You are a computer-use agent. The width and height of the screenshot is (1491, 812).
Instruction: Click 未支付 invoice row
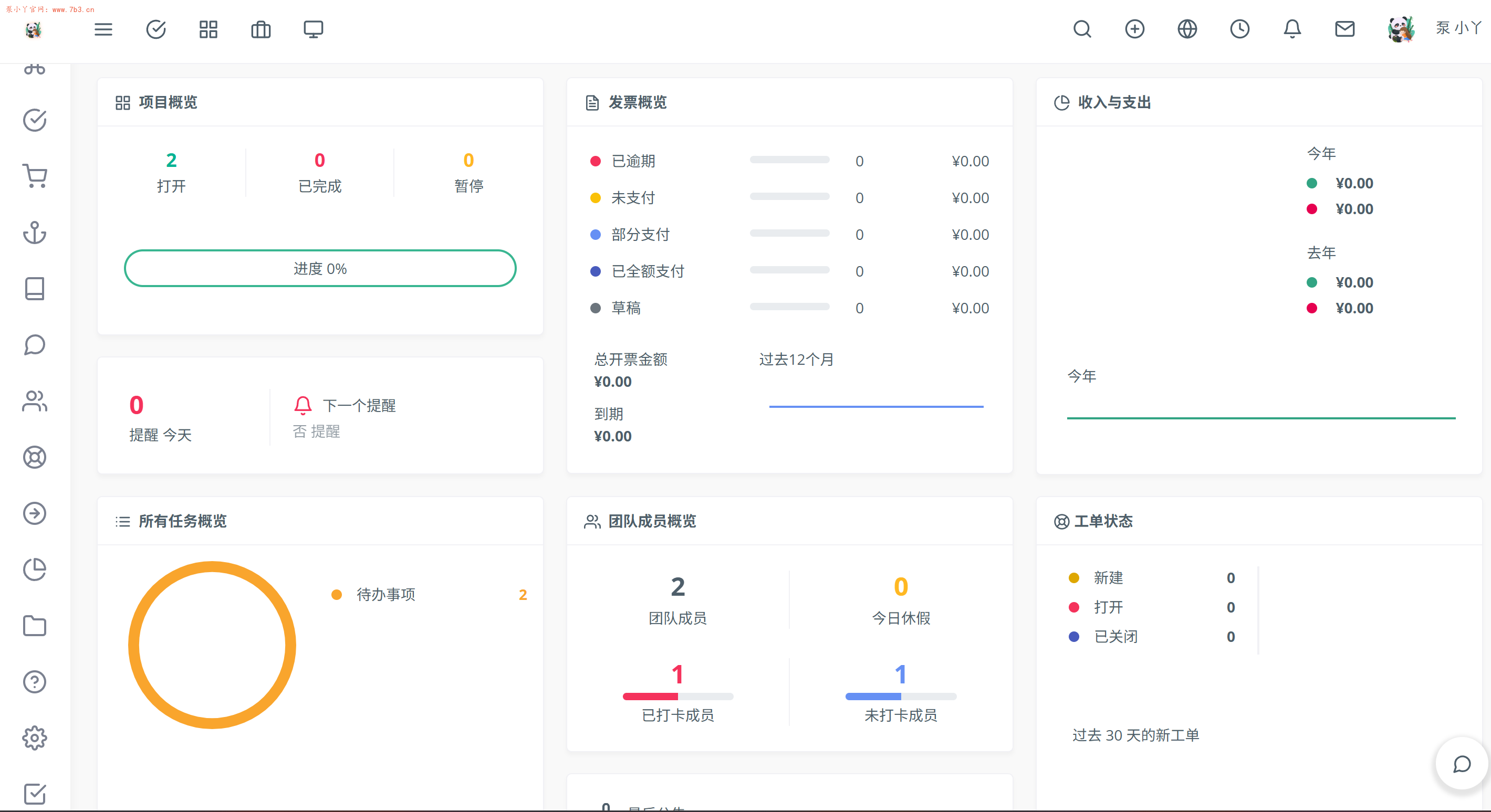click(789, 198)
